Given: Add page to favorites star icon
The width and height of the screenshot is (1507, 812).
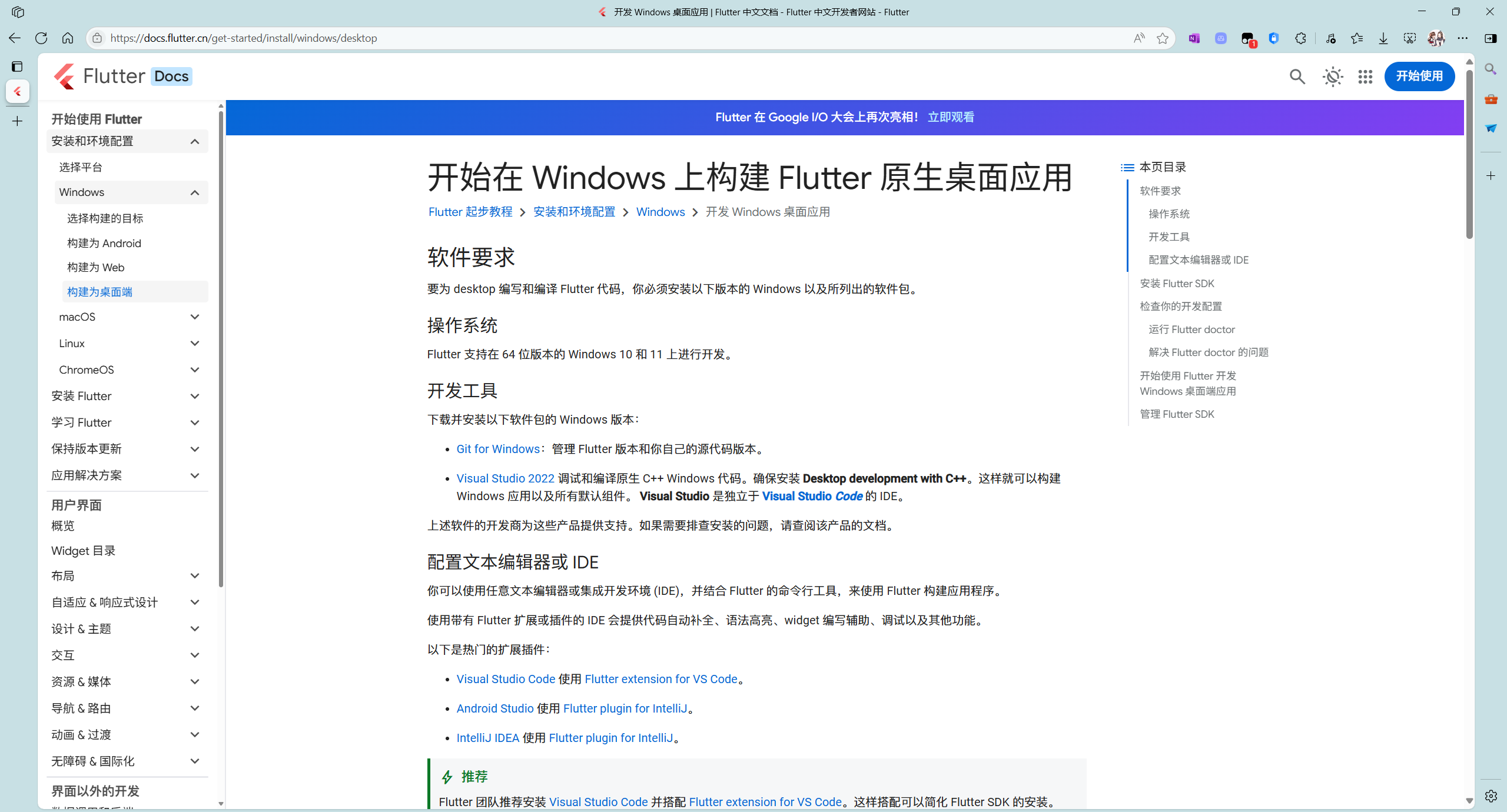Looking at the screenshot, I should [1163, 38].
